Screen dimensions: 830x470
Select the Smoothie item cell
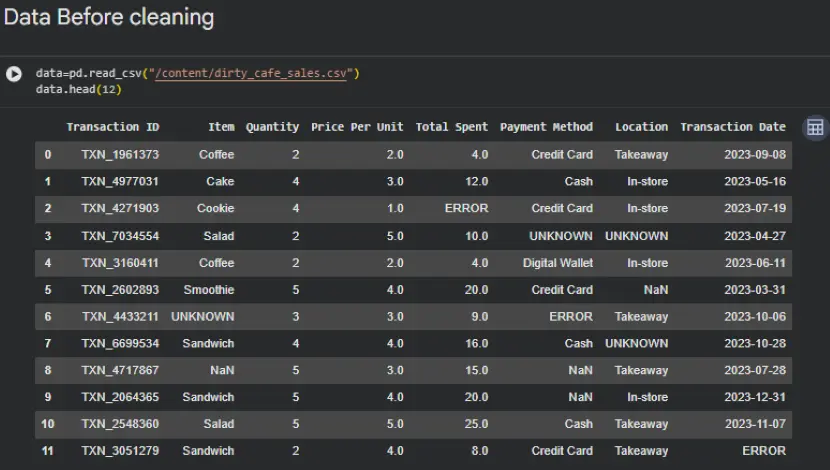pyautogui.click(x=208, y=290)
